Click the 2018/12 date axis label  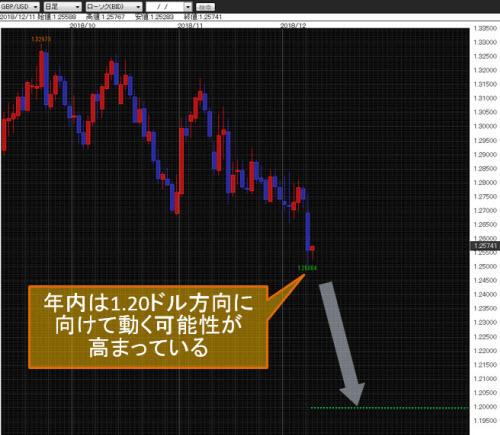[293, 26]
